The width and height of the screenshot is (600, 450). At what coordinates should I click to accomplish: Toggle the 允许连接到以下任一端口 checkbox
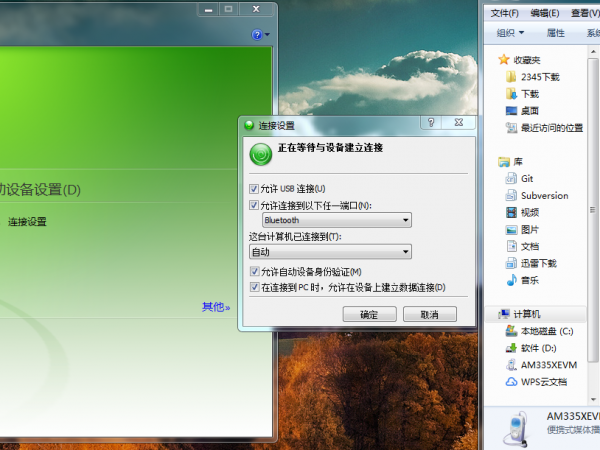(253, 205)
